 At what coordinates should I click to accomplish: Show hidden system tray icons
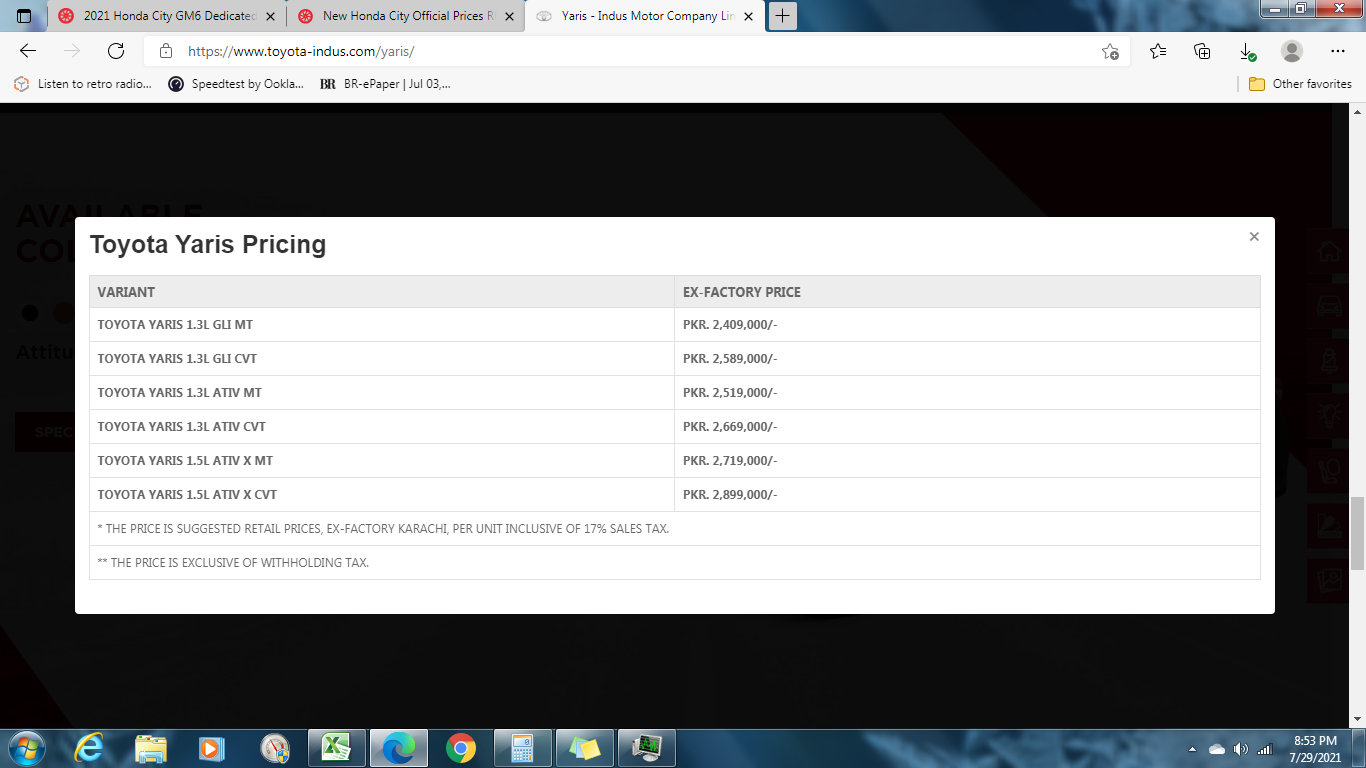pos(1192,749)
